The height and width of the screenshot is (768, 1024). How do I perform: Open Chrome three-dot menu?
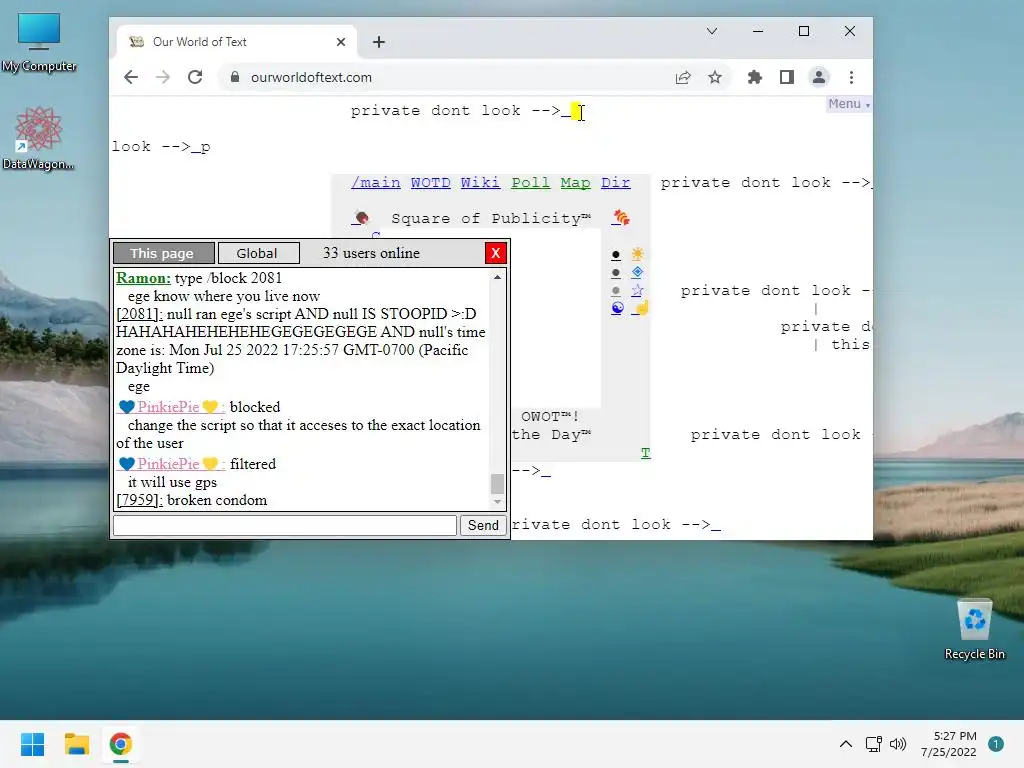coord(851,77)
